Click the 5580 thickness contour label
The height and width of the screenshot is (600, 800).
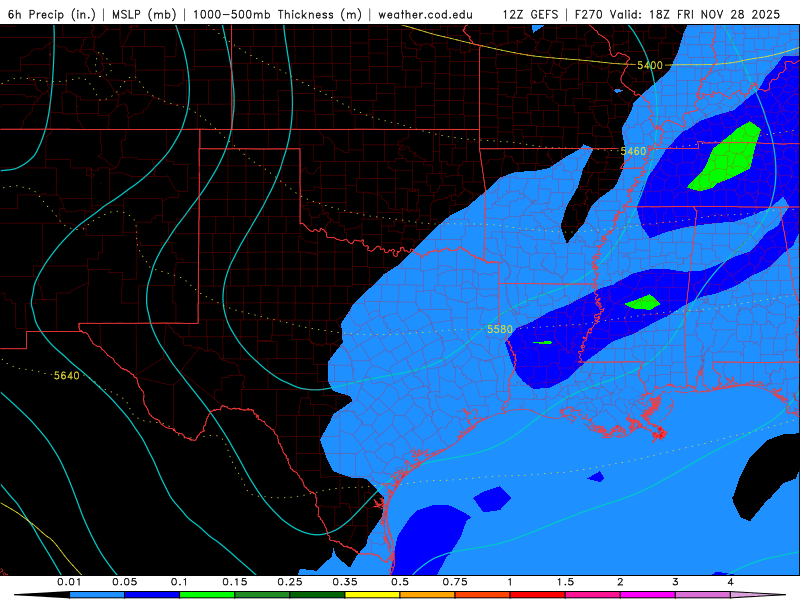click(499, 329)
